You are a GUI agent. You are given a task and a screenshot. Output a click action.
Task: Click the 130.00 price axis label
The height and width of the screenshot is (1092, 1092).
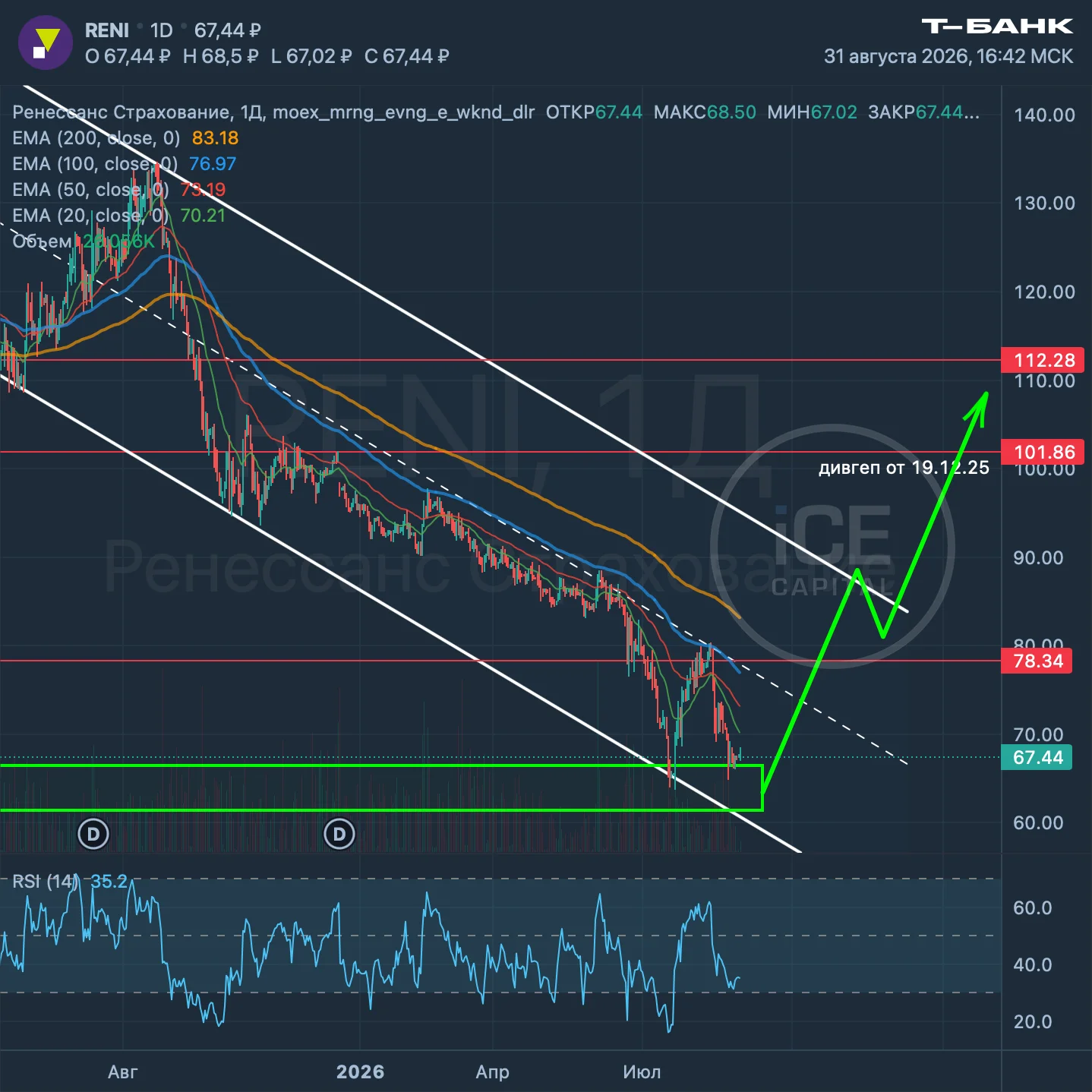tap(1045, 204)
